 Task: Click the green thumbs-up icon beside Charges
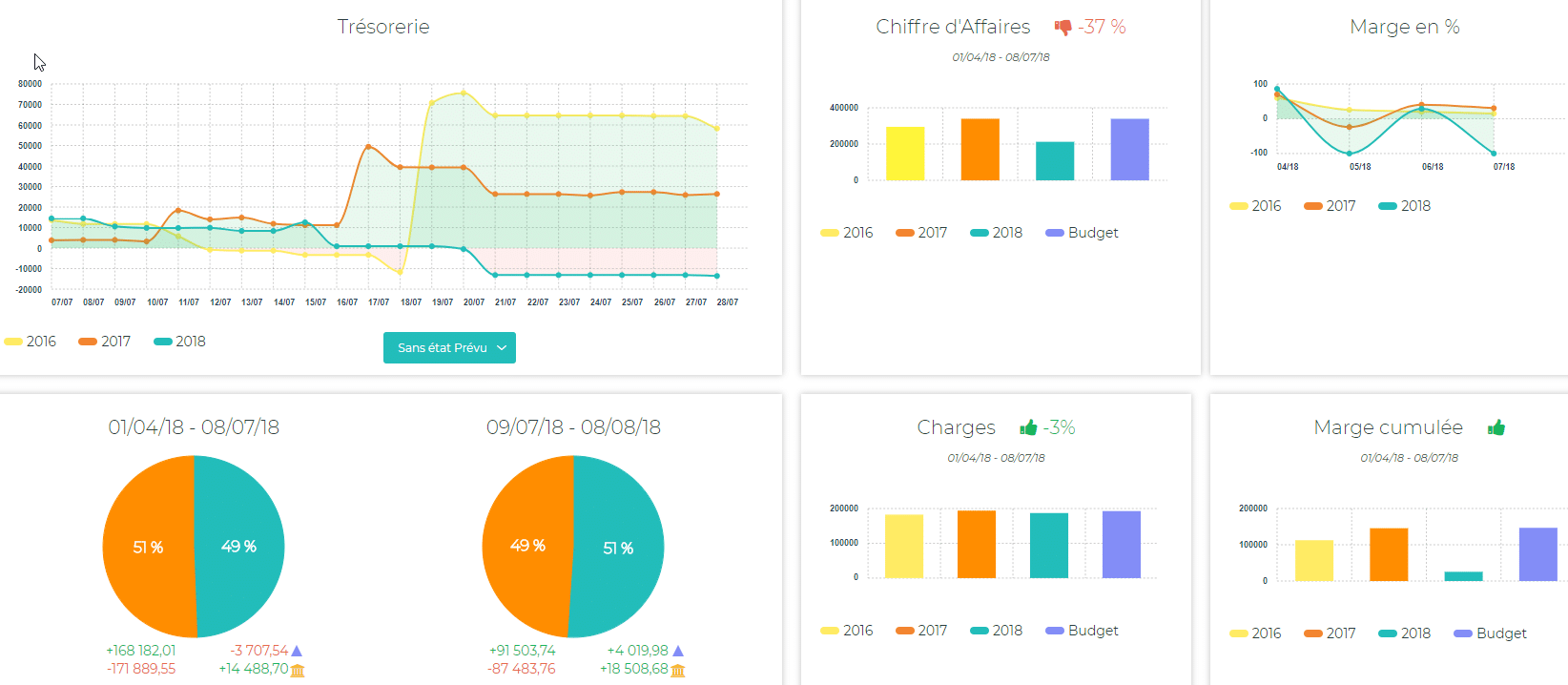pos(1028,427)
